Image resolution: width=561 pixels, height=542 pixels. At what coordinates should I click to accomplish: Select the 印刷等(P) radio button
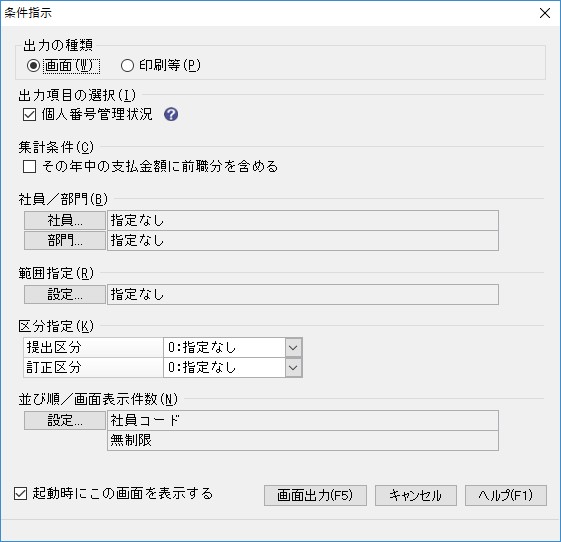click(127, 65)
